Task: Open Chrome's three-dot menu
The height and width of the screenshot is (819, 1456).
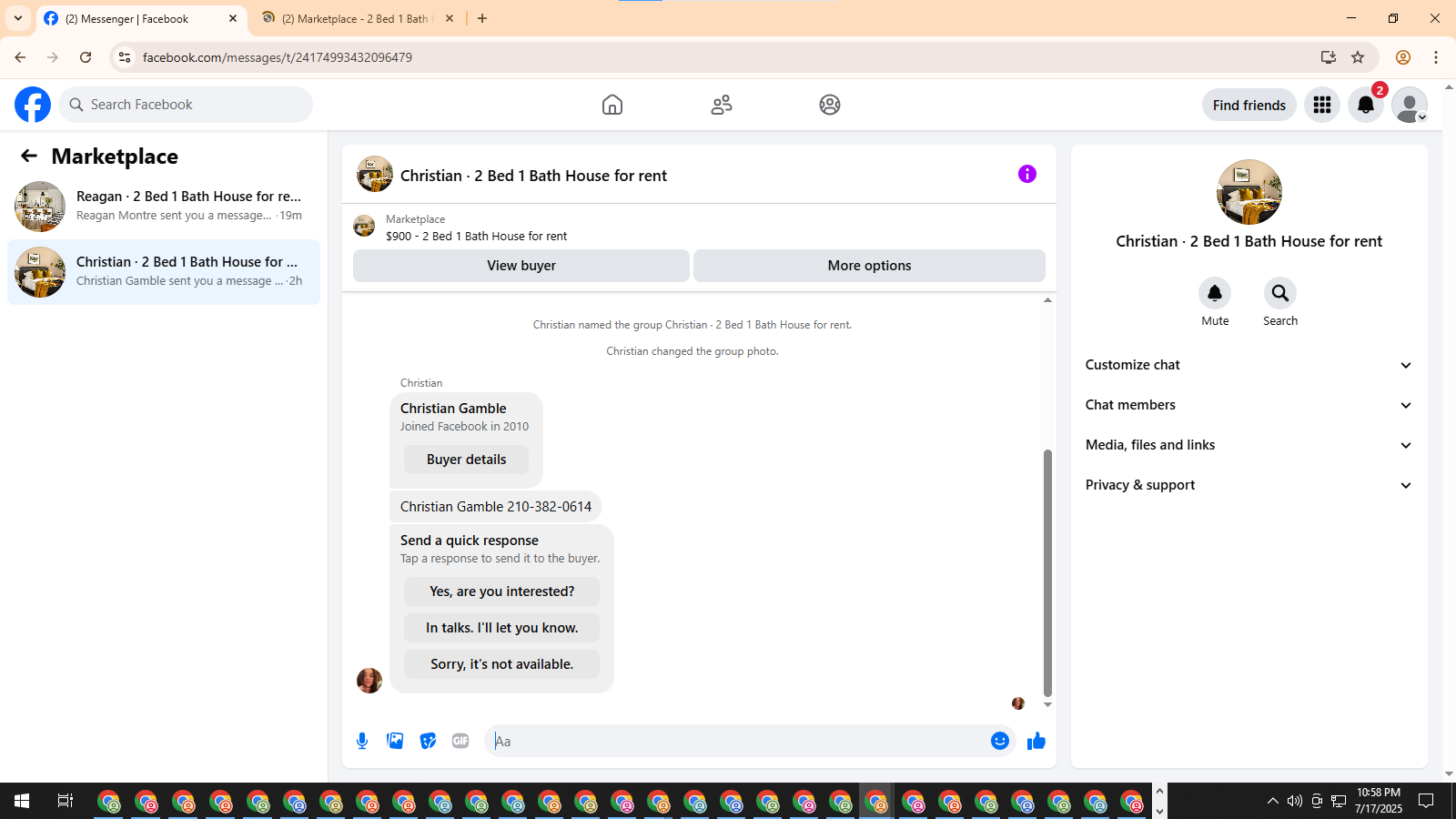Action: pos(1436,57)
